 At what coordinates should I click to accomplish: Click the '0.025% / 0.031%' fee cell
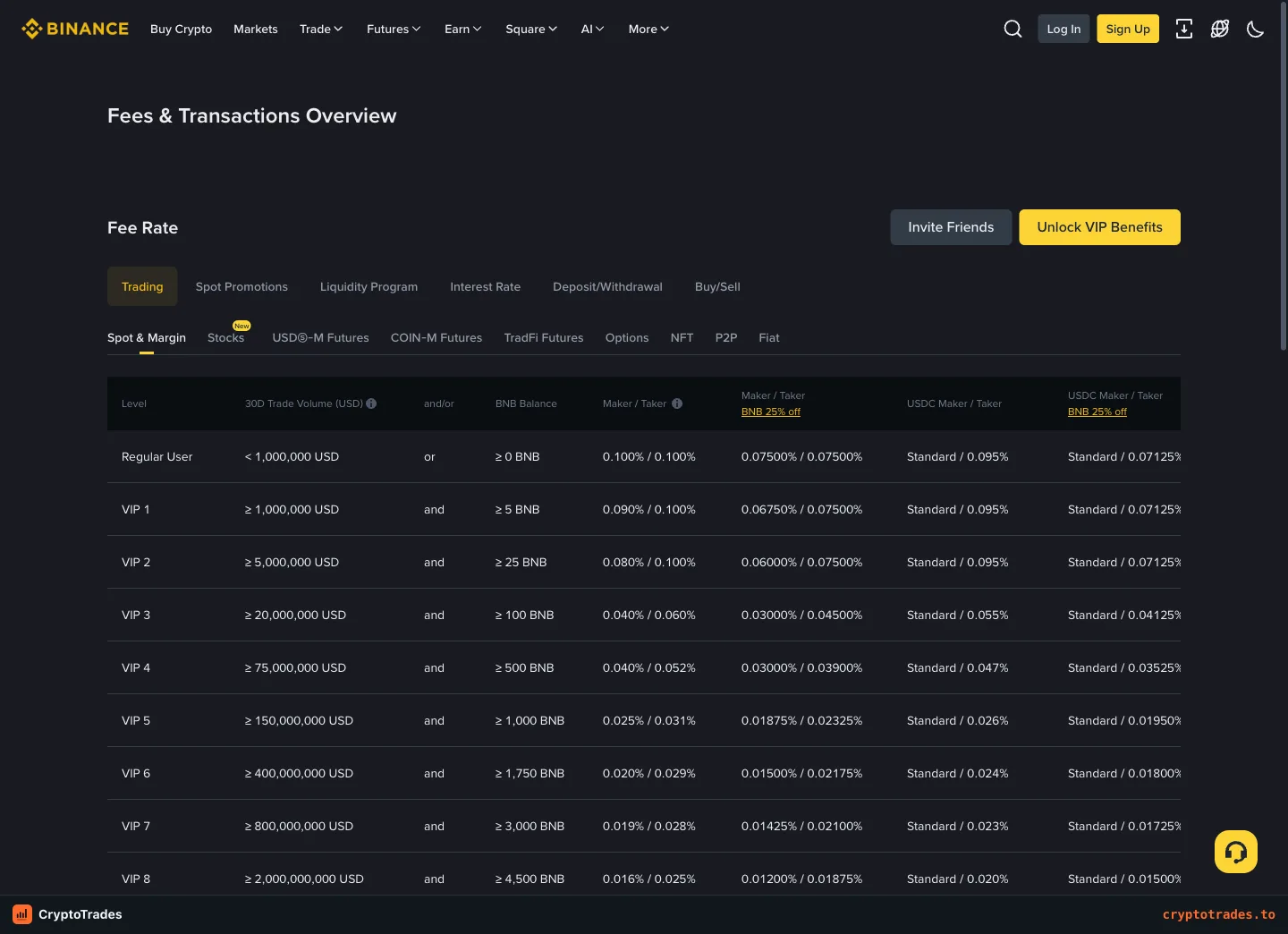point(649,720)
